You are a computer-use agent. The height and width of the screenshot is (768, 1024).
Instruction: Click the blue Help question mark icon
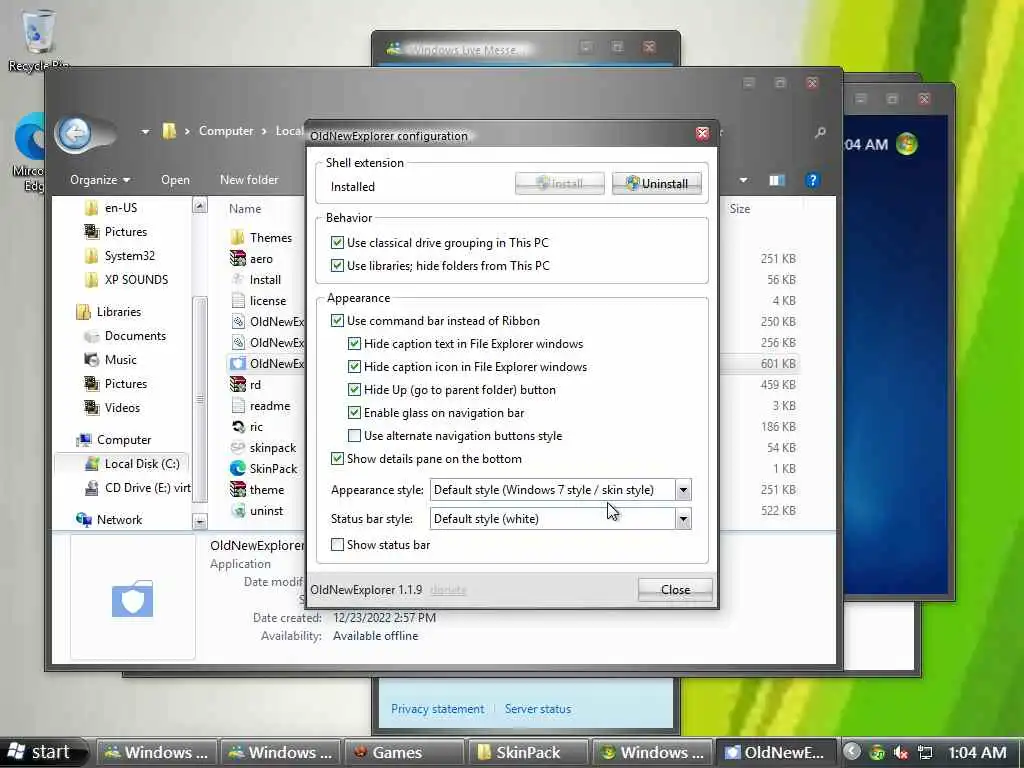[812, 180]
